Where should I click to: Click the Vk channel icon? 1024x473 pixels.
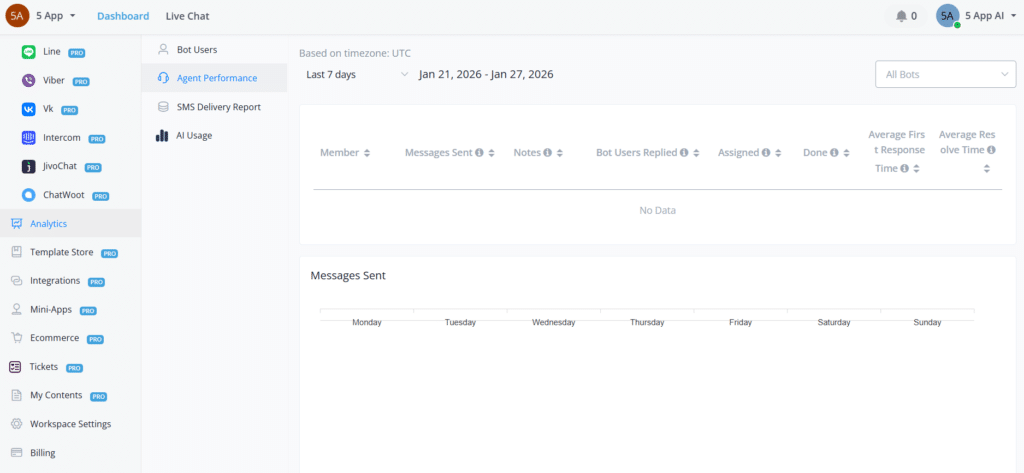click(29, 109)
